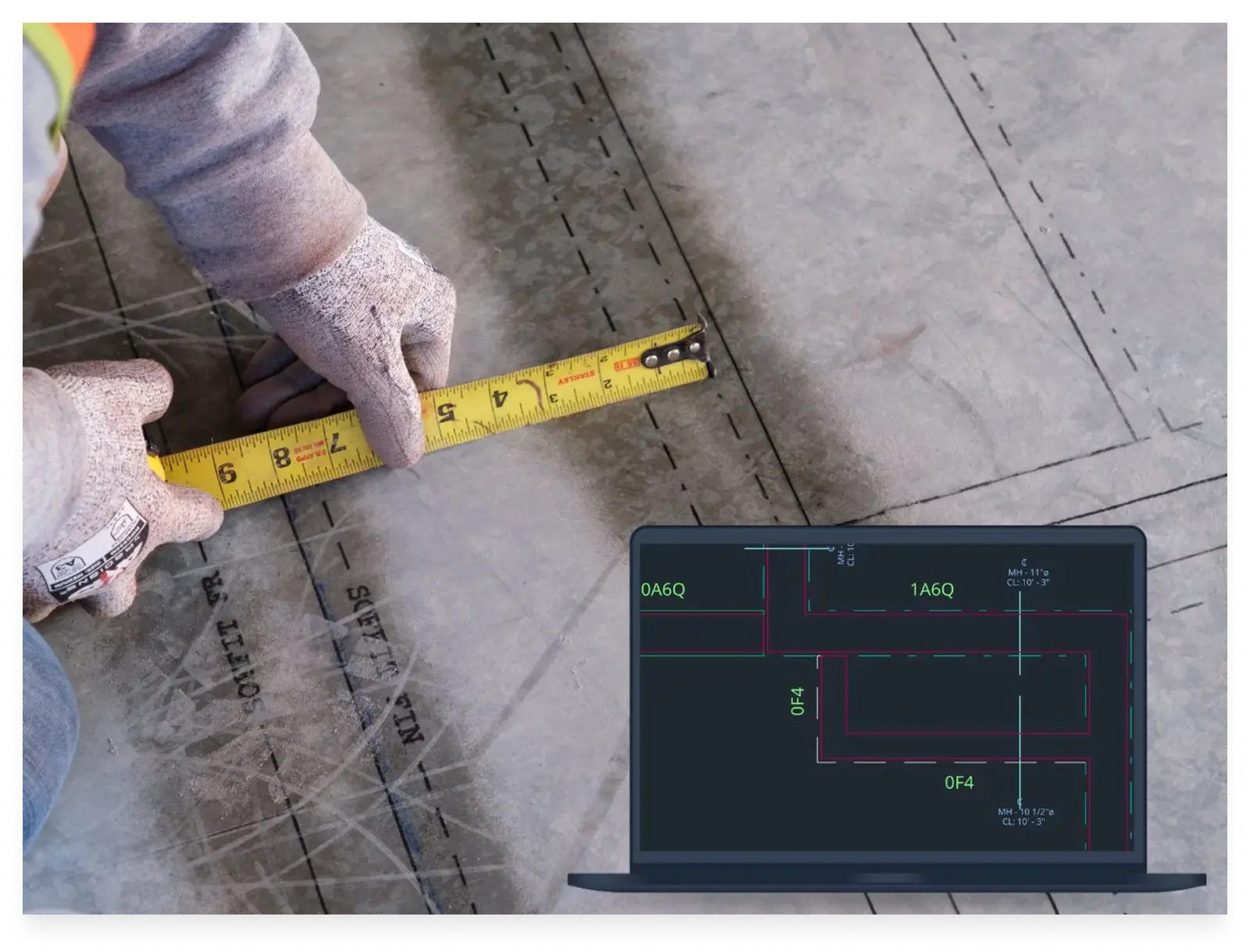
Task: Select the MH - 10 1/2"ø annotation
Action: click(1025, 811)
